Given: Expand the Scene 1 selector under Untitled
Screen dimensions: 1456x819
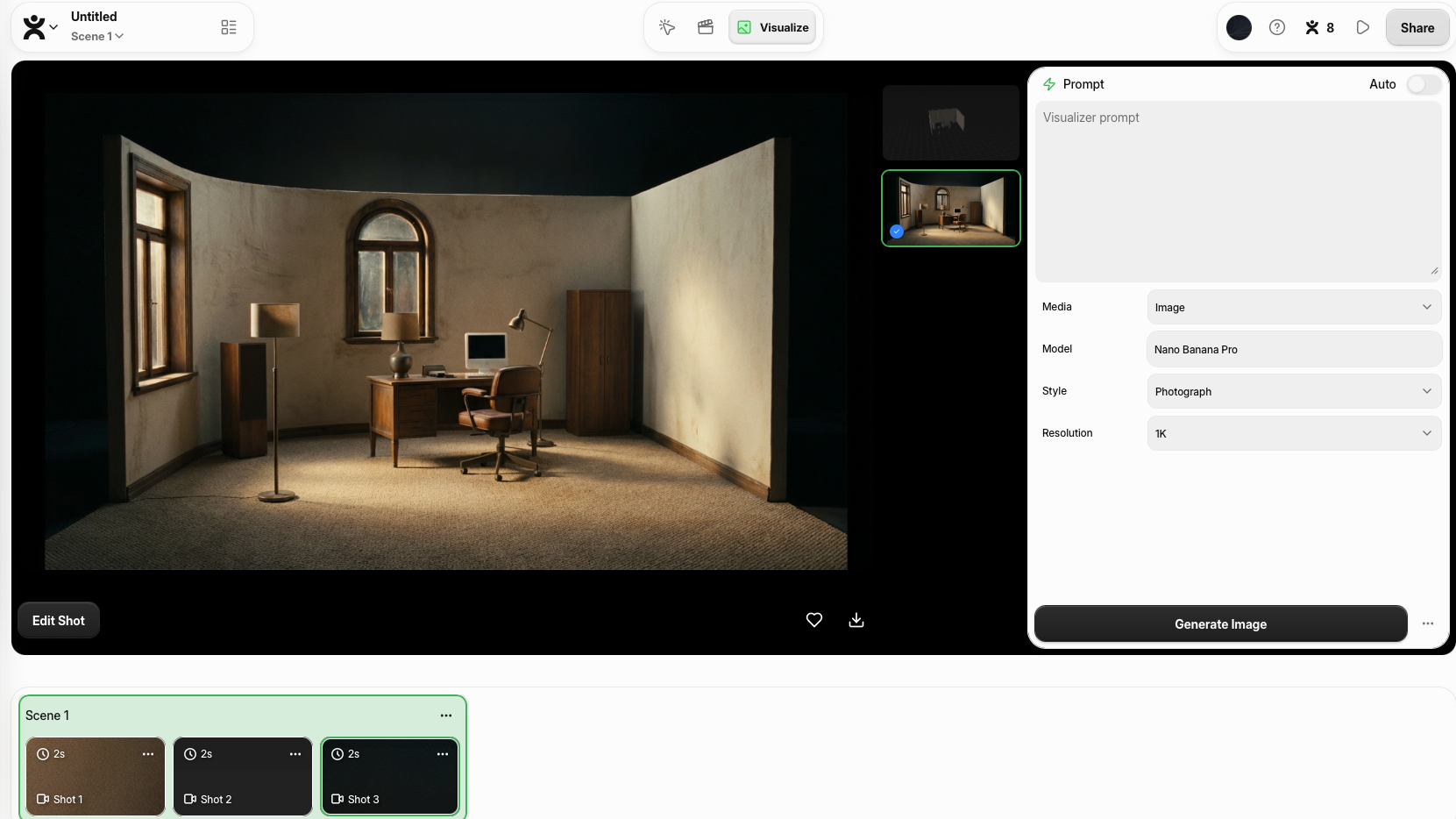Looking at the screenshot, I should tap(97, 36).
